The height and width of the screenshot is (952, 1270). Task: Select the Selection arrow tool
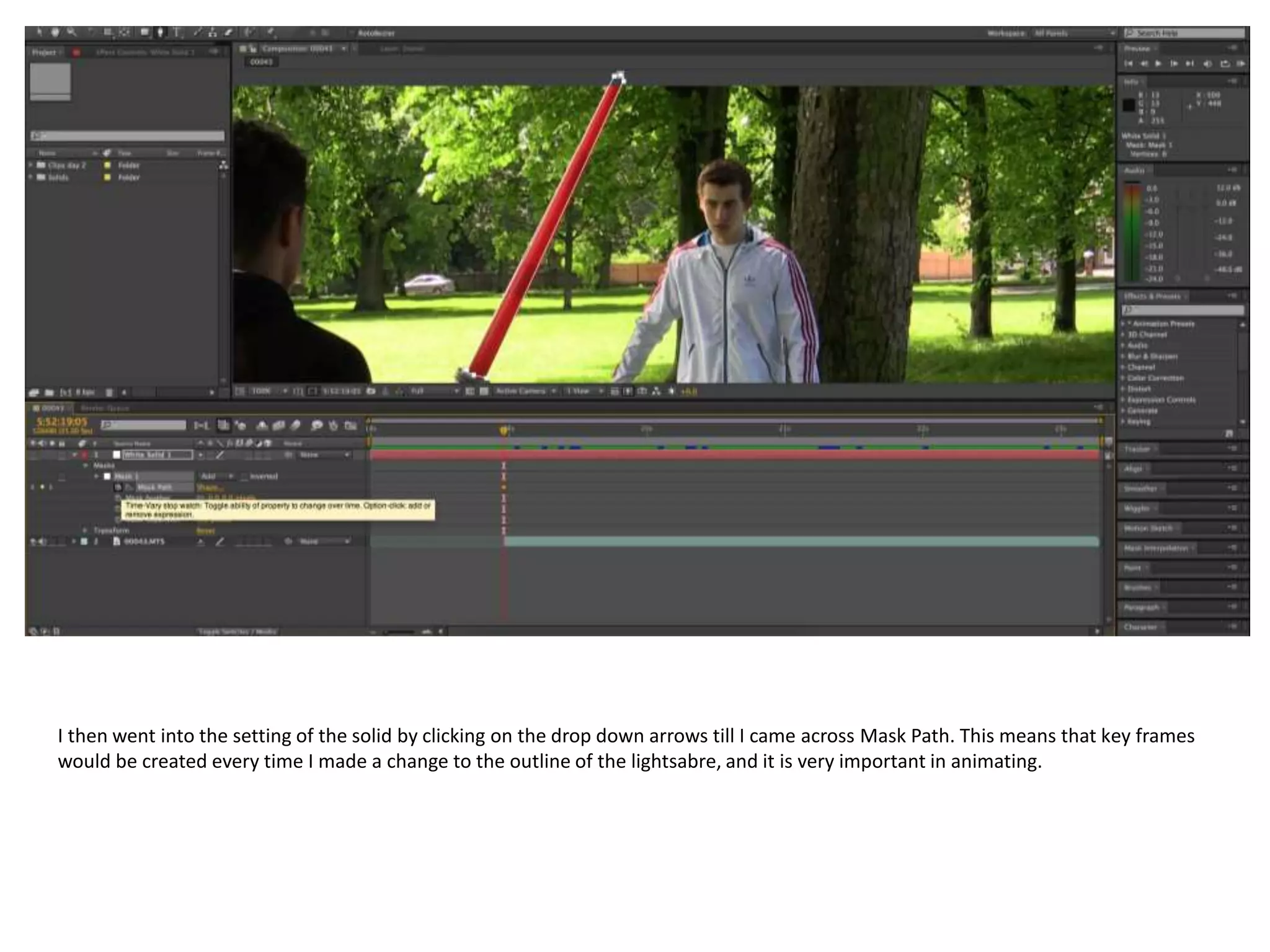[38, 32]
